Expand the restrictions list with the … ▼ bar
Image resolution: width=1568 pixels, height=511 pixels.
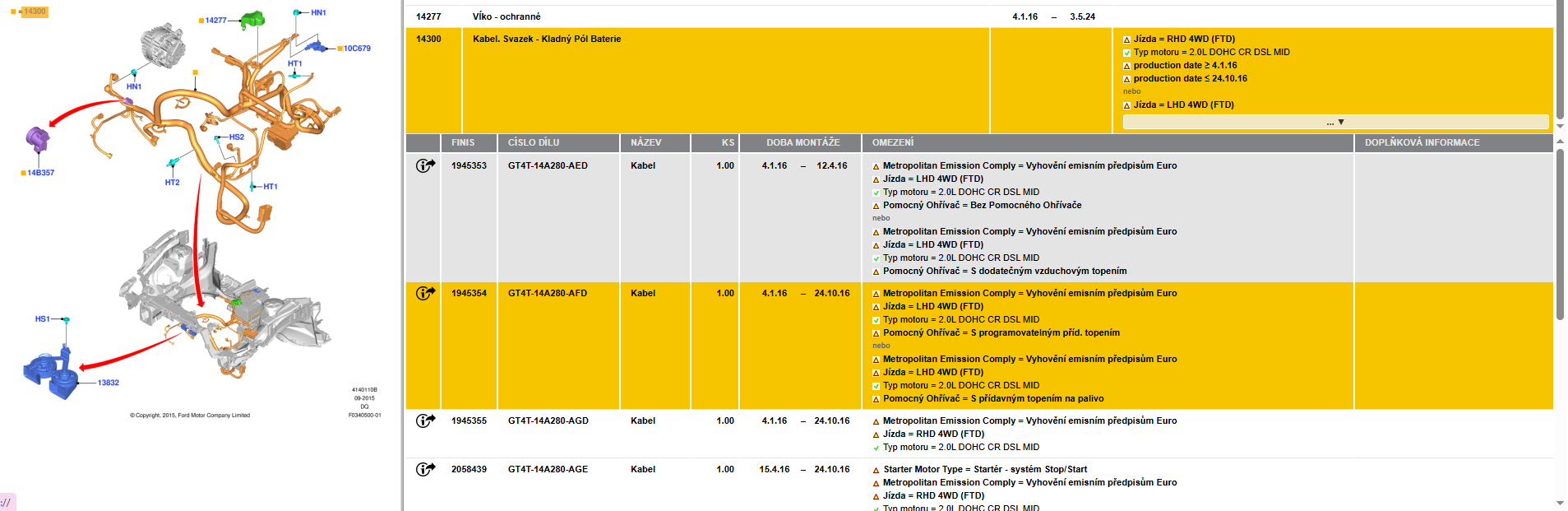click(1334, 122)
